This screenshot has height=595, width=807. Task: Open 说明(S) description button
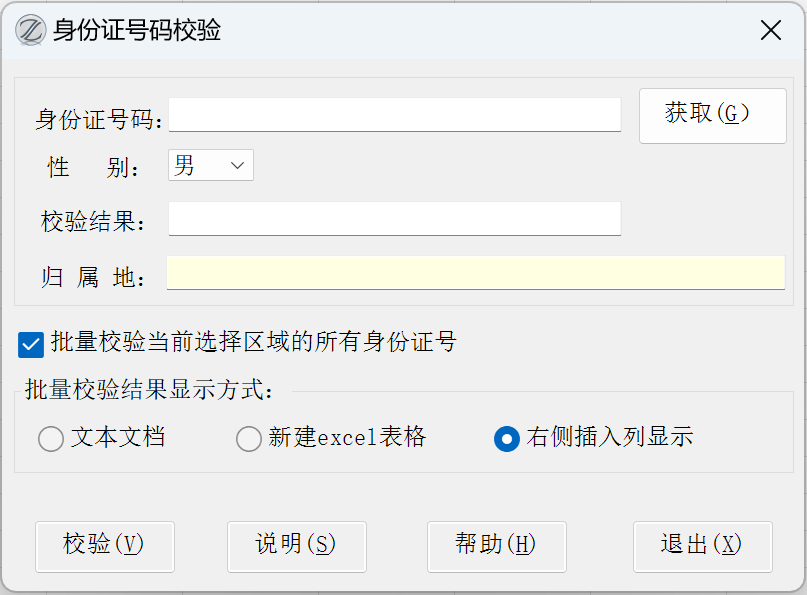(296, 545)
